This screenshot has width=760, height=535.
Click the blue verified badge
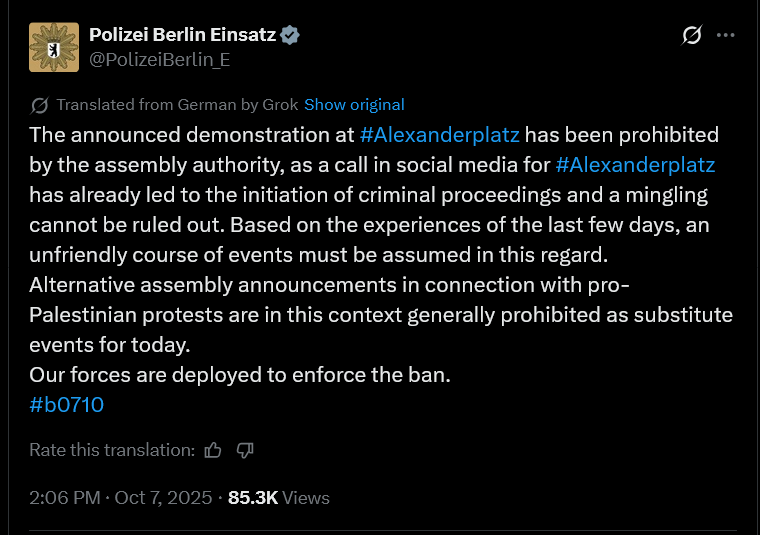[291, 35]
